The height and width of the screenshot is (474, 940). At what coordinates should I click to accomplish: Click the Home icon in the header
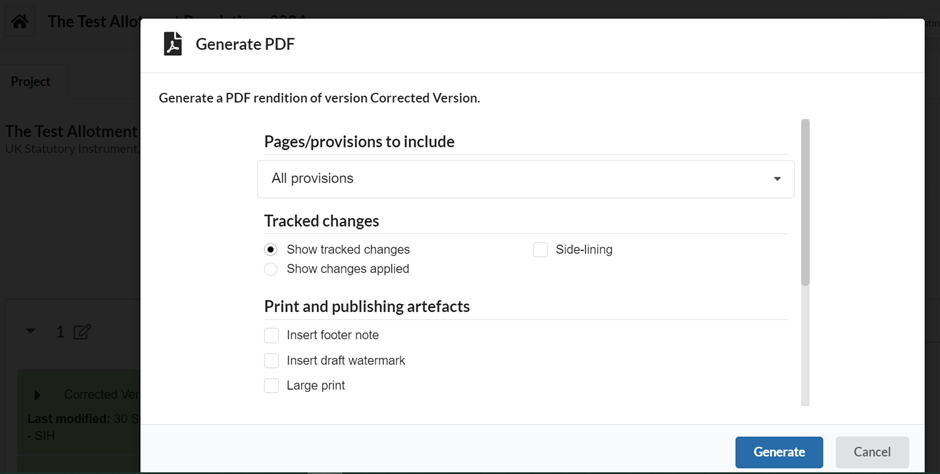19,22
